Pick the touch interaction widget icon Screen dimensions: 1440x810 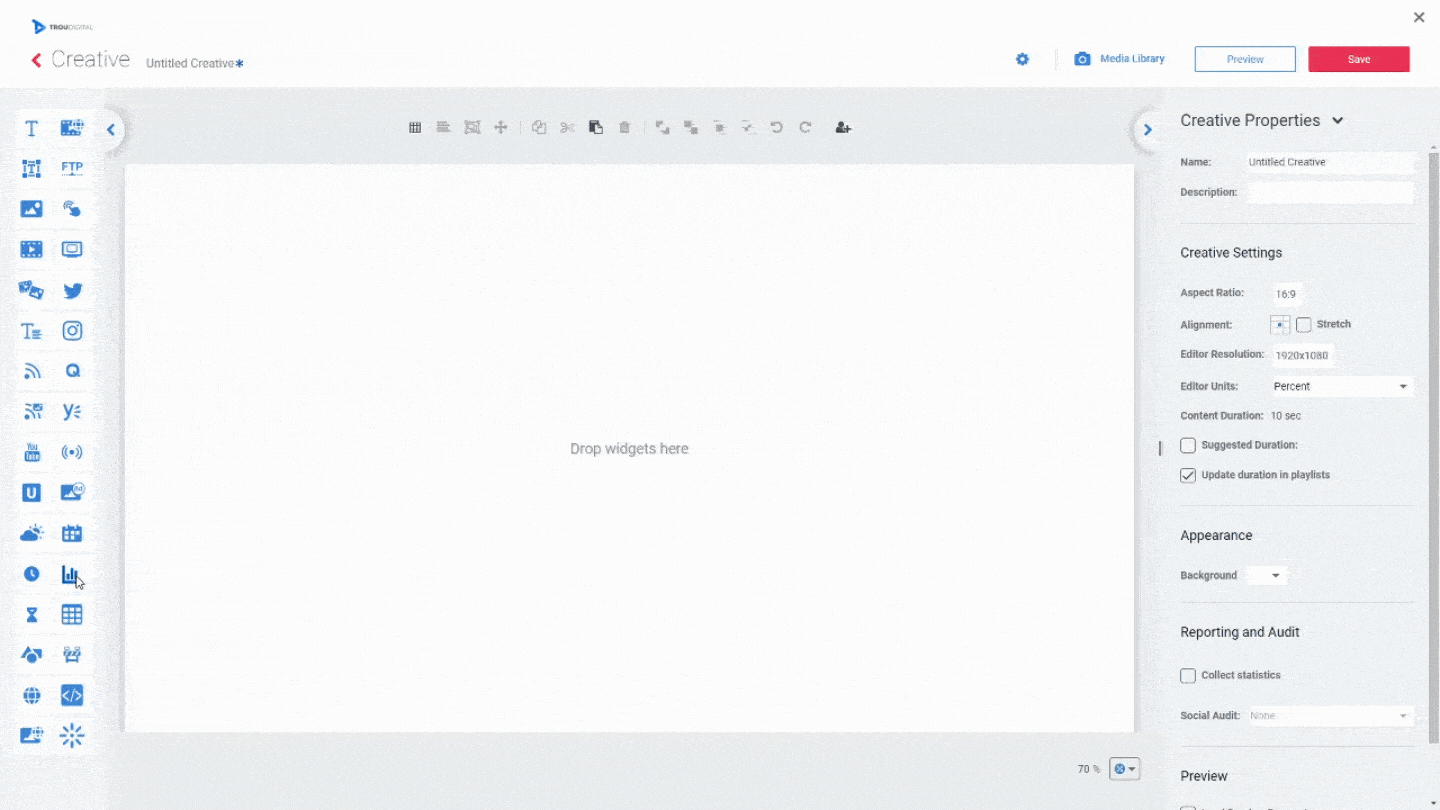pyautogui.click(x=72, y=209)
